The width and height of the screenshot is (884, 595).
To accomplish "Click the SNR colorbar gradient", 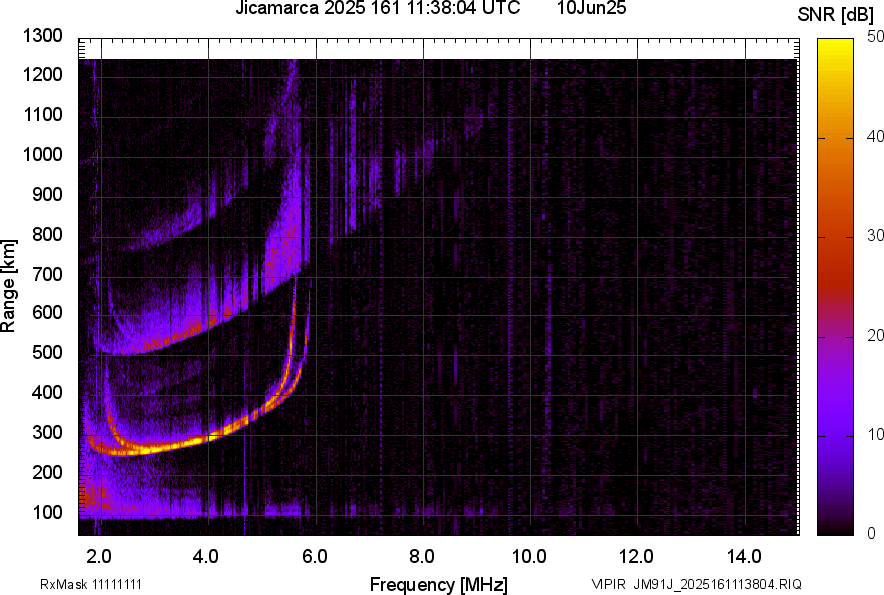I will coord(835,287).
